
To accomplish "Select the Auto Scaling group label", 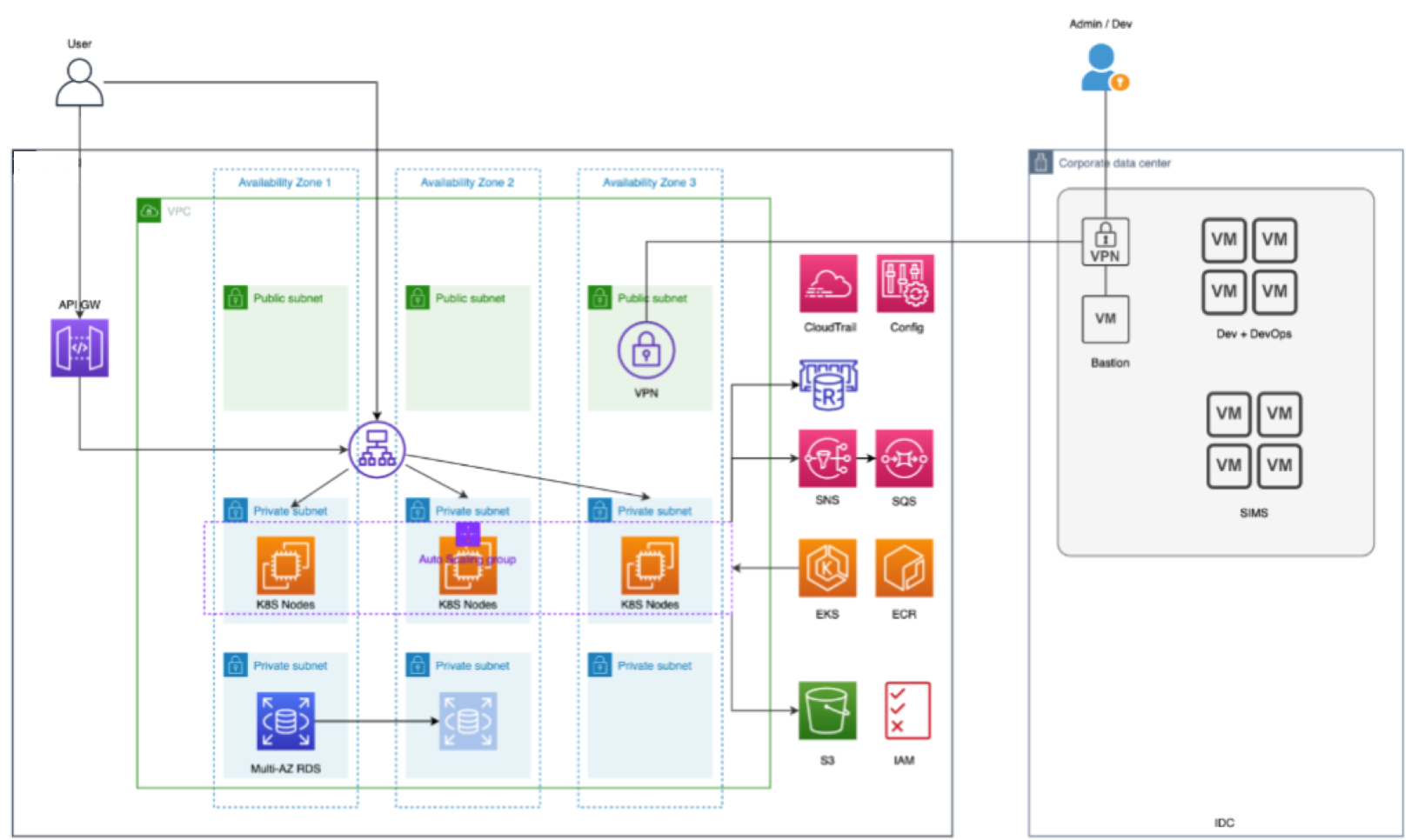I will click(467, 559).
